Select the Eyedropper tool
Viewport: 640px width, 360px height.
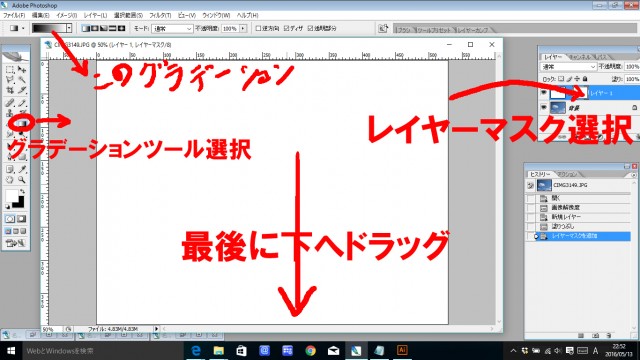[22, 169]
